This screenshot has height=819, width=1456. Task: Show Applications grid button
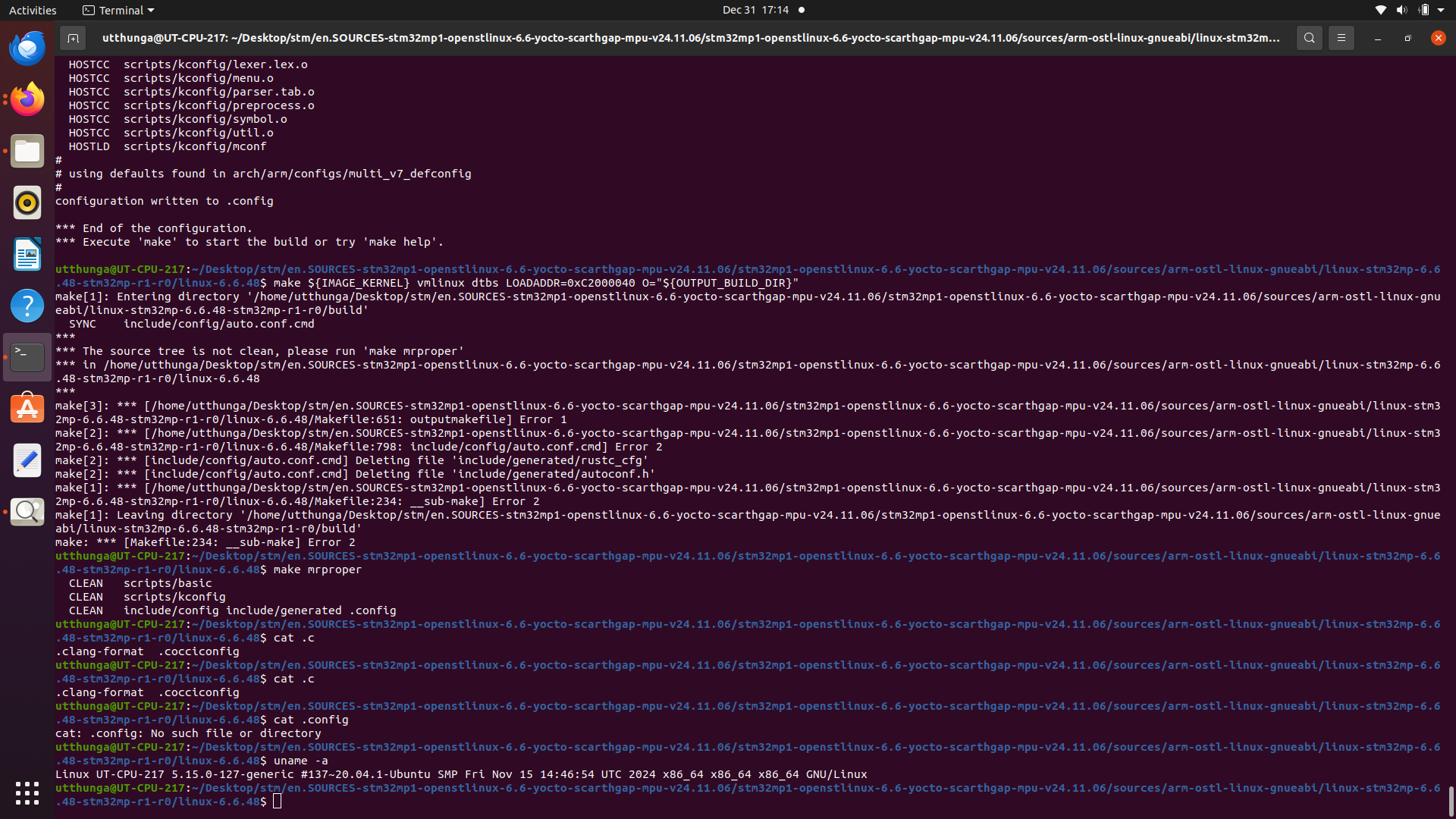coord(27,793)
